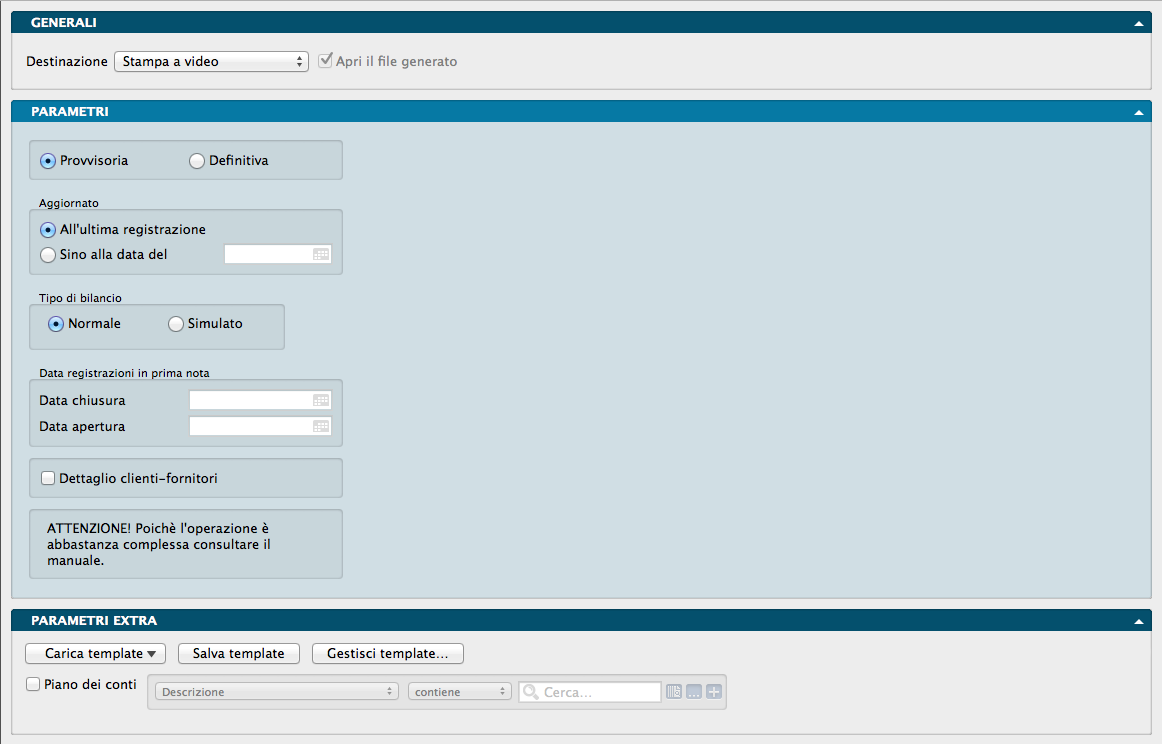
Task: Choose the Sino alla data del option
Action: pyautogui.click(x=48, y=255)
